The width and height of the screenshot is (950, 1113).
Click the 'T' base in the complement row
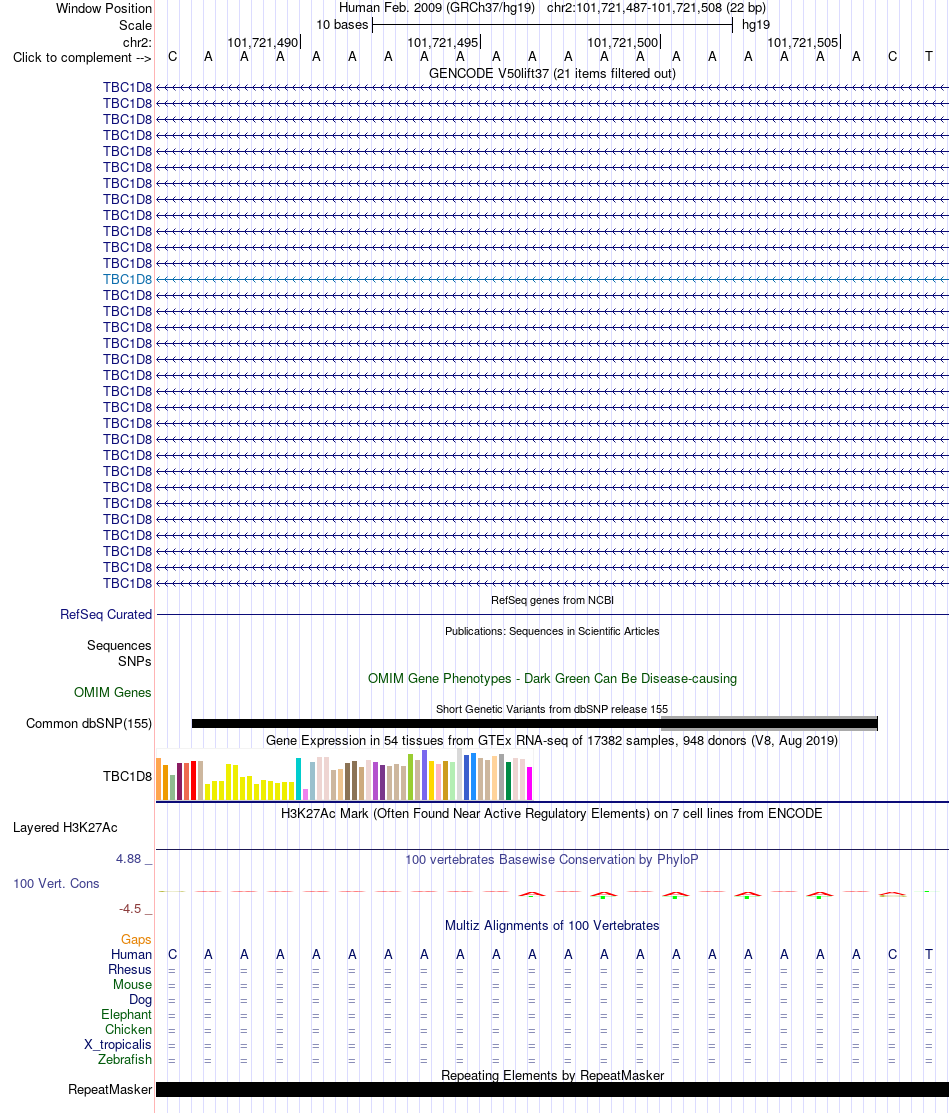click(x=928, y=57)
